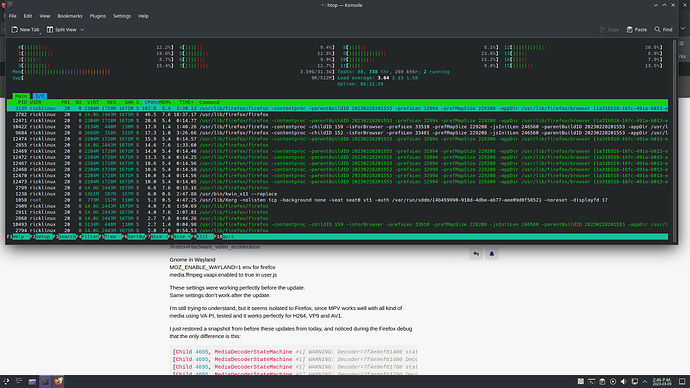Screen dimensions: 690x388
Task: Select process row with PID 9684
Action: pyautogui.click(x=338, y=133)
